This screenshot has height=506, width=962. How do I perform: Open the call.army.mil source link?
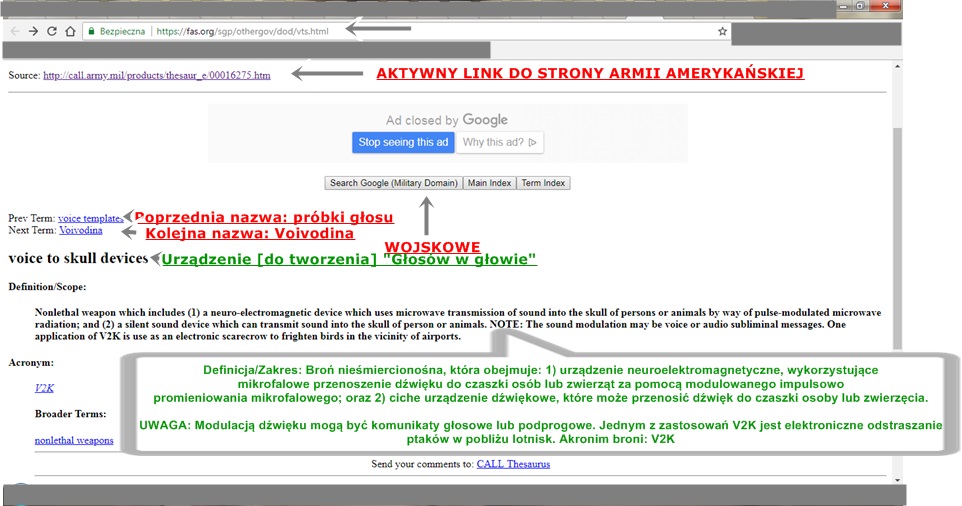pyautogui.click(x=156, y=75)
